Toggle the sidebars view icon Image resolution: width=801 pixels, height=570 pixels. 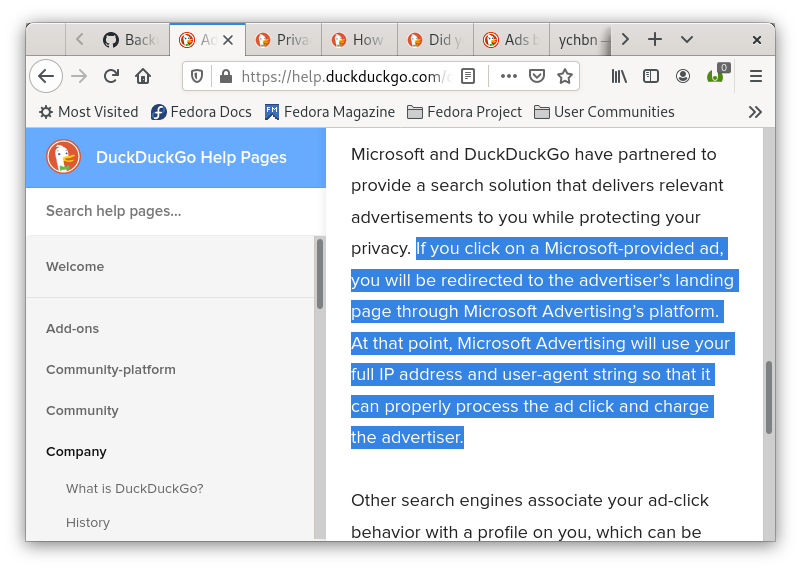(651, 76)
